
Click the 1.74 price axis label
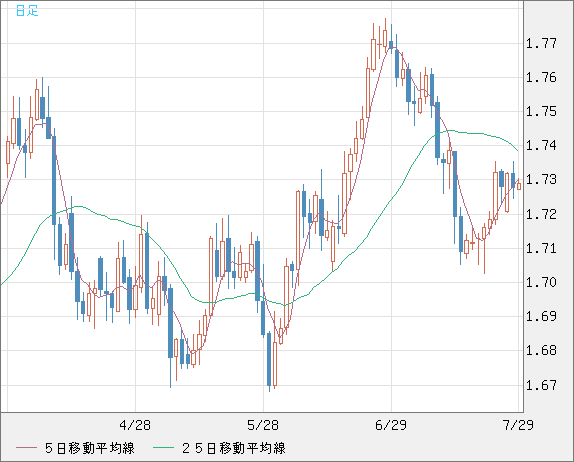click(x=541, y=146)
